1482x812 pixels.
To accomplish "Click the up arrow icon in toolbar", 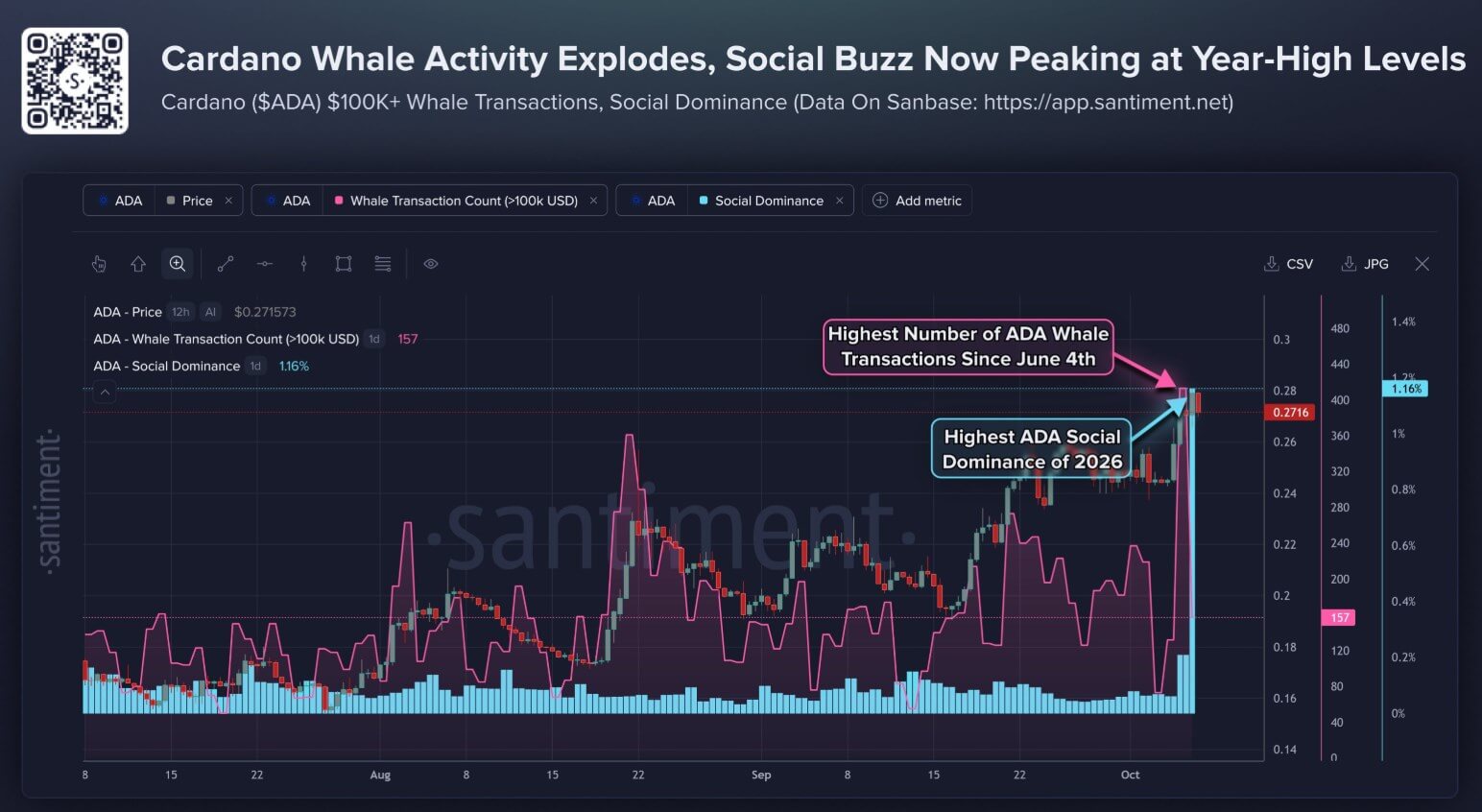I will click(138, 264).
